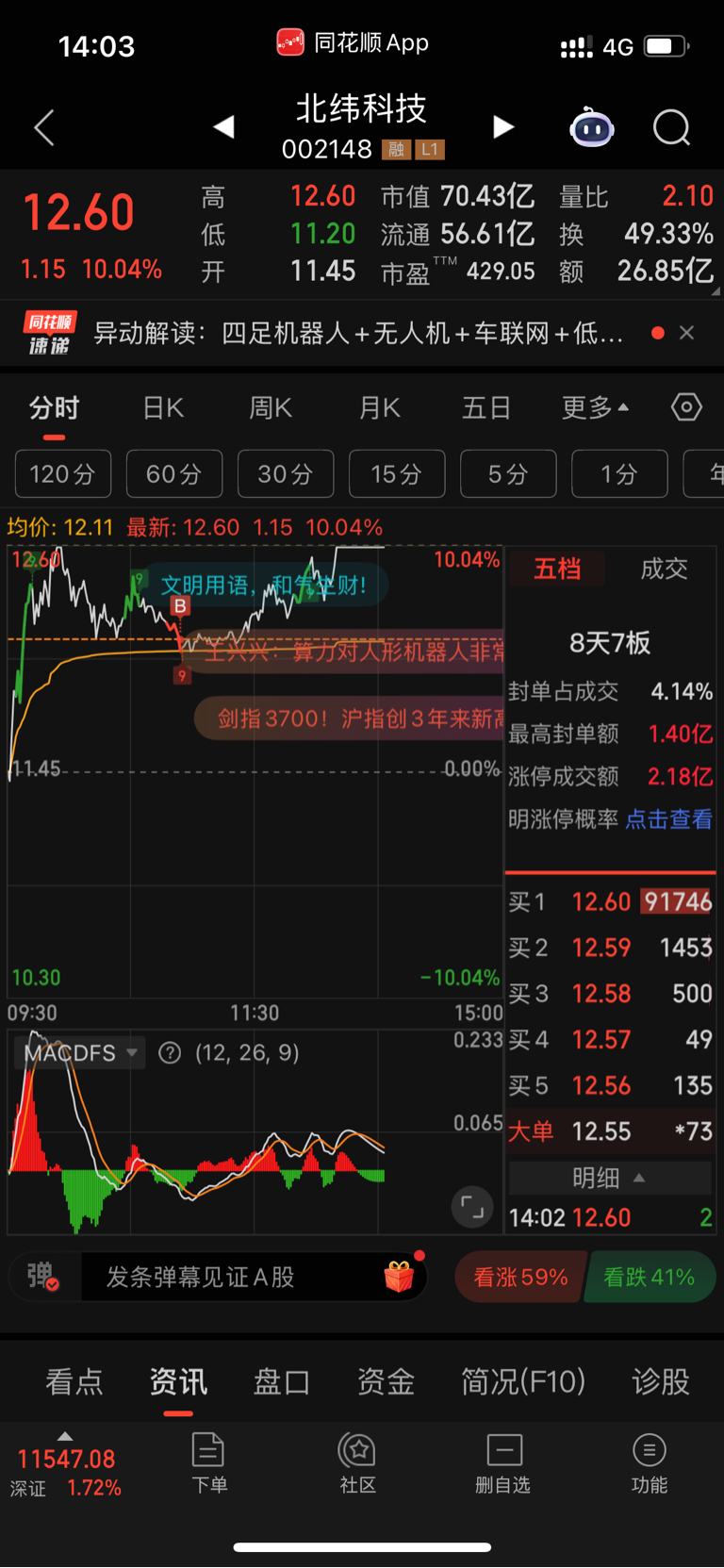Select the 分时 chart tab

pyautogui.click(x=54, y=407)
